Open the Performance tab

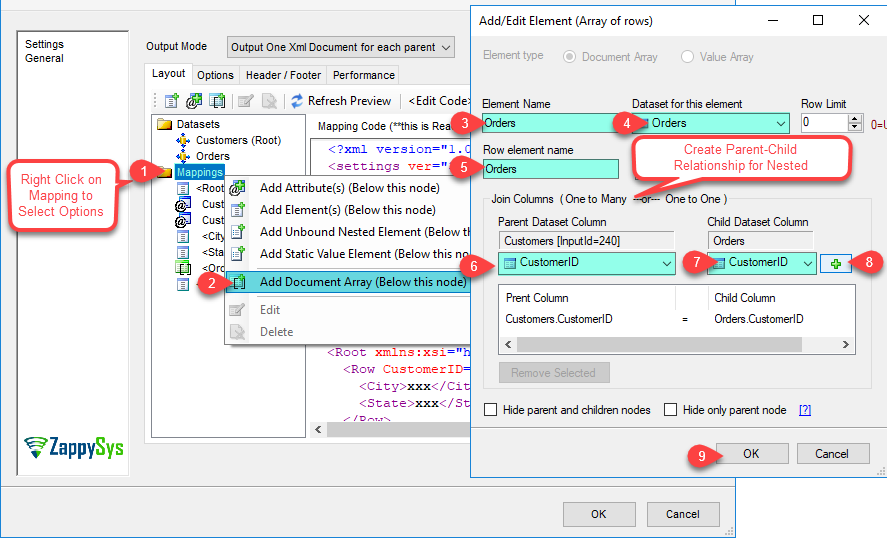[x=364, y=75]
